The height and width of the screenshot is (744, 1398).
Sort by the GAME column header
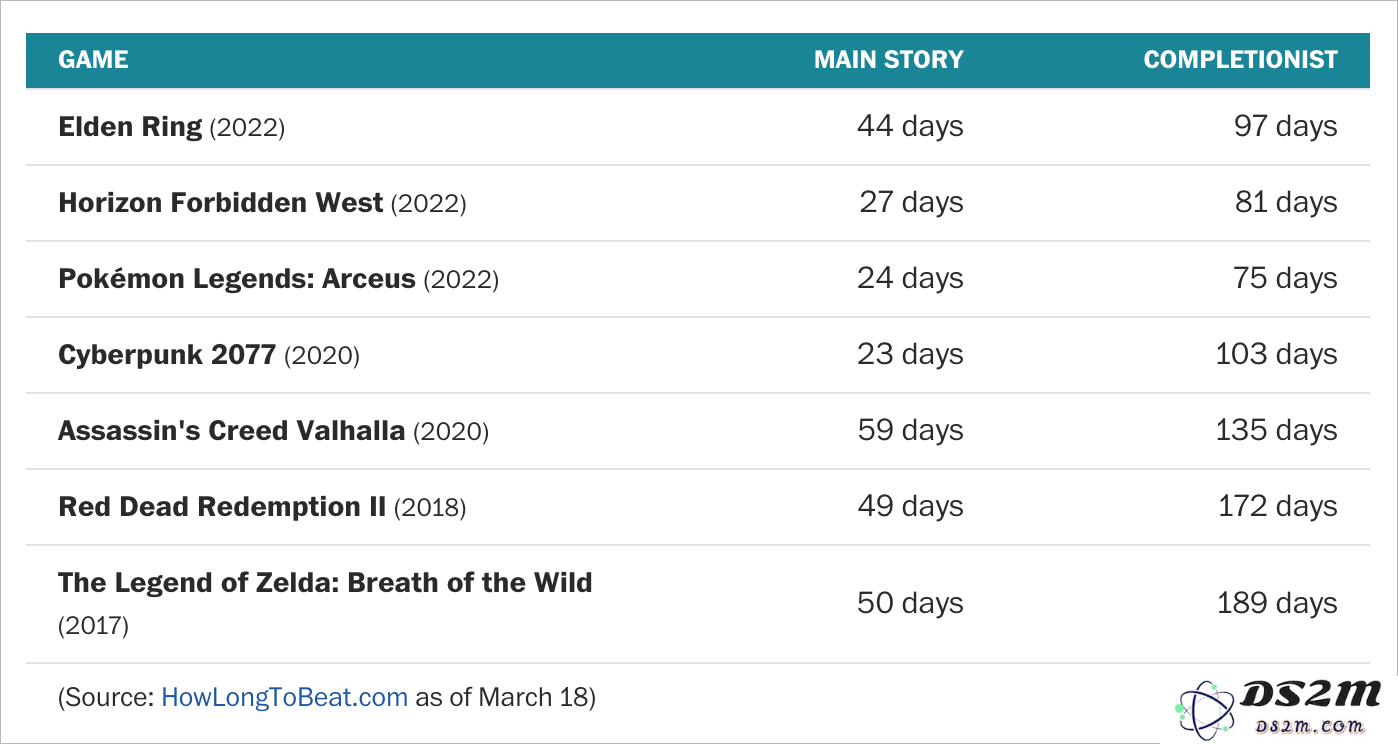(x=93, y=59)
